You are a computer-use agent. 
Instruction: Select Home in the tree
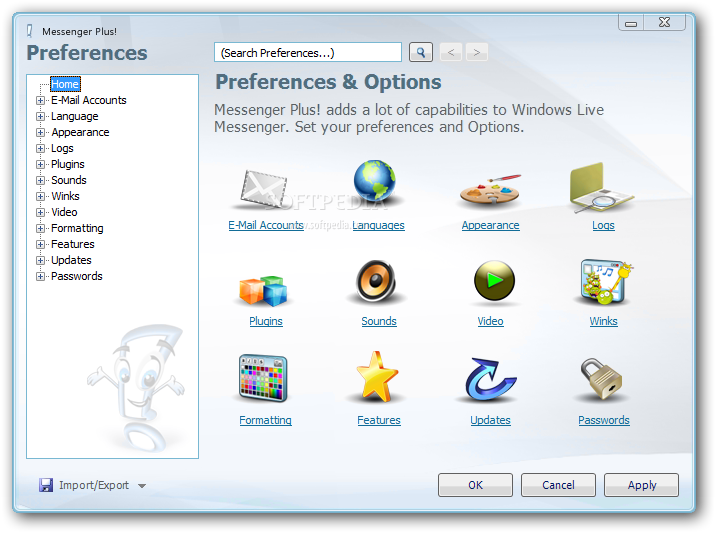65,84
